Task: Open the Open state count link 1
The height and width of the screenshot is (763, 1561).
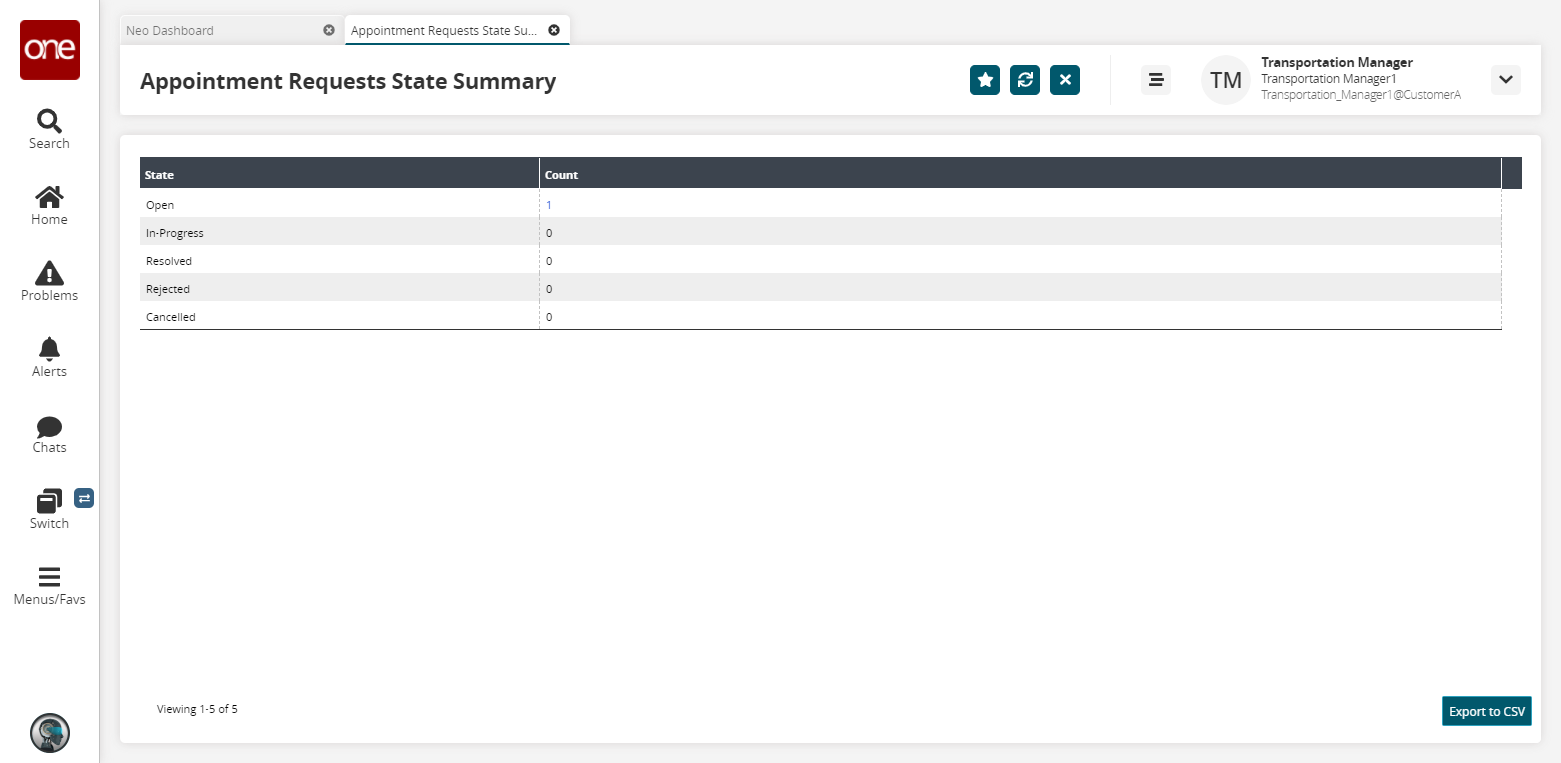Action: pyautogui.click(x=549, y=205)
